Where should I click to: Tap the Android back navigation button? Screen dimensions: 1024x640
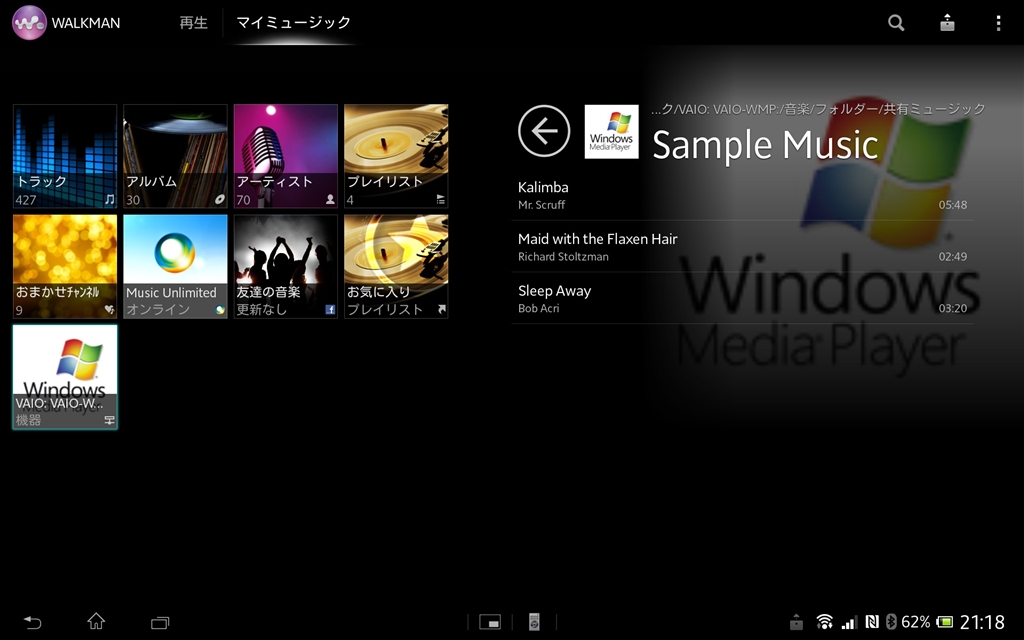point(32,622)
